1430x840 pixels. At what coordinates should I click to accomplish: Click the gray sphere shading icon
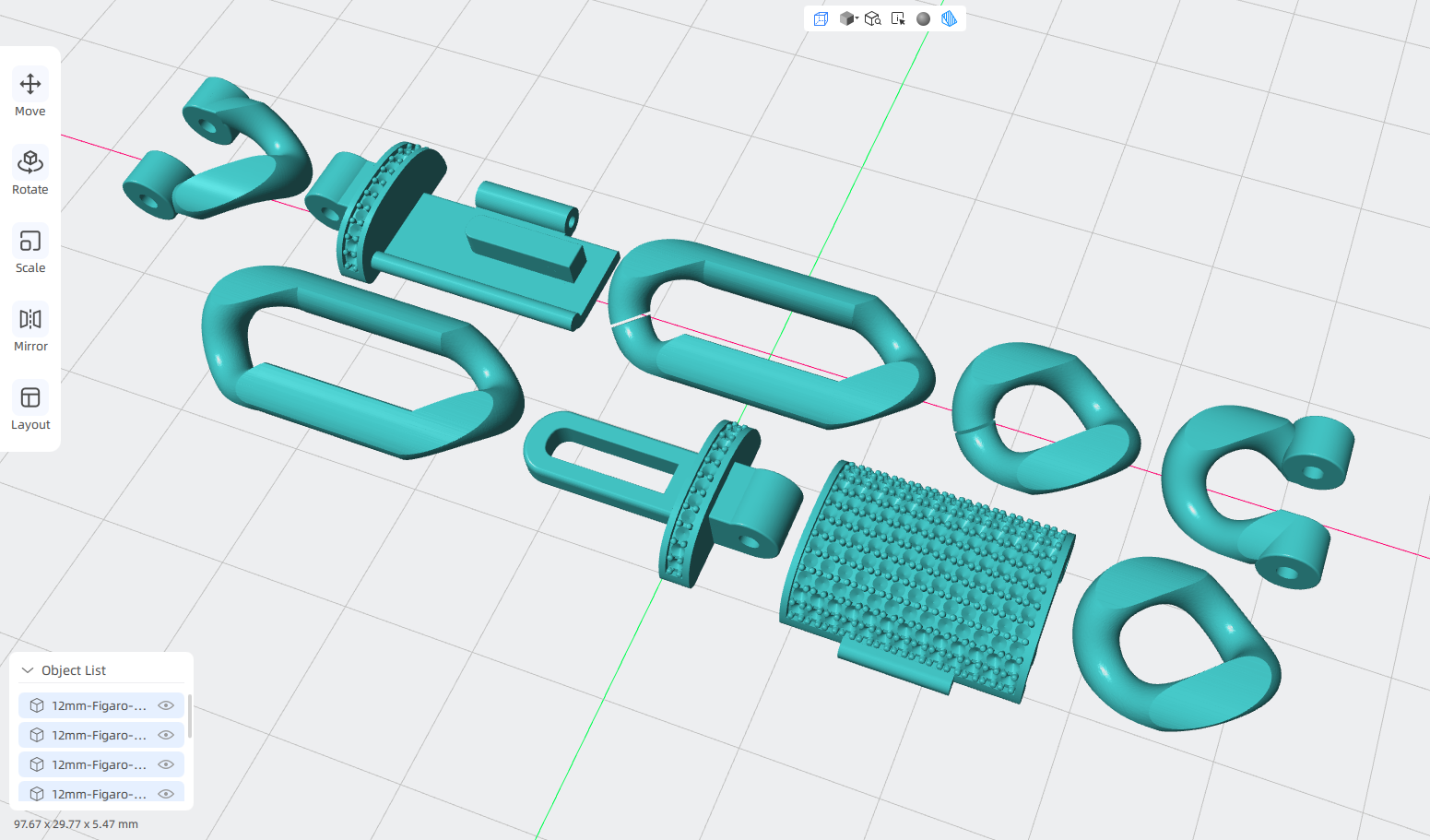coord(923,18)
